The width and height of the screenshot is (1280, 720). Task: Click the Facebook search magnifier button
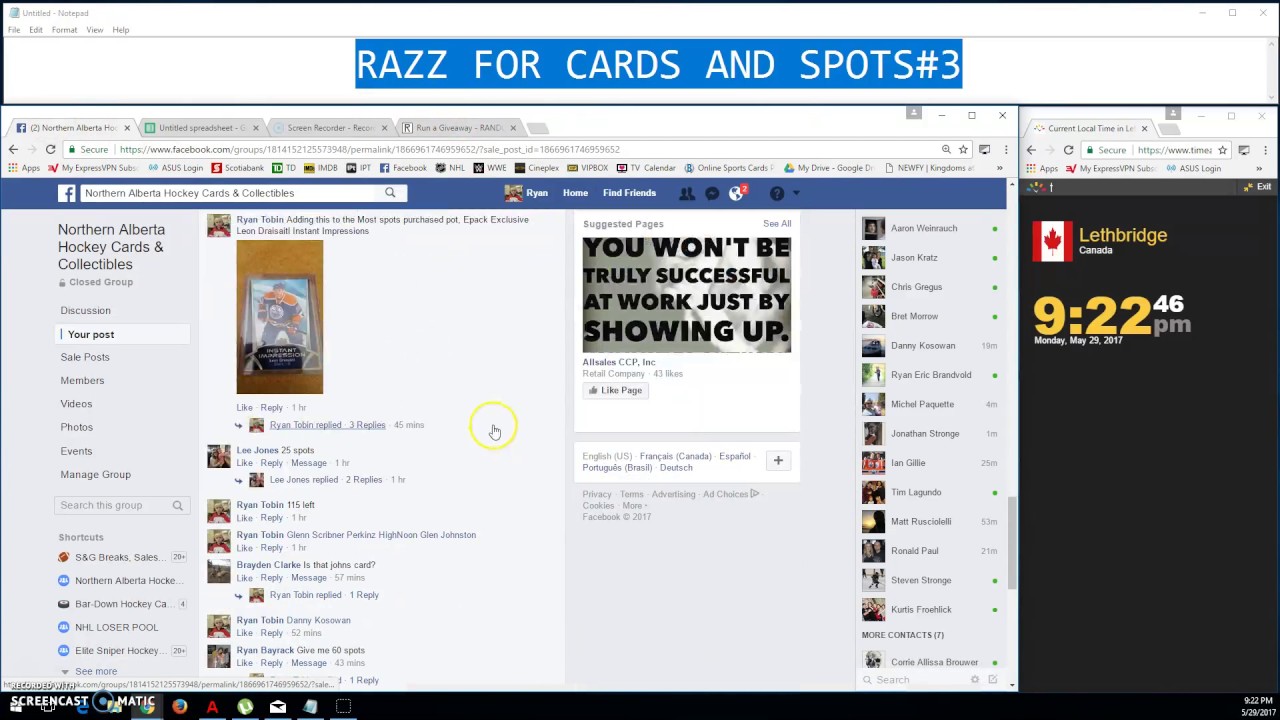(x=390, y=193)
